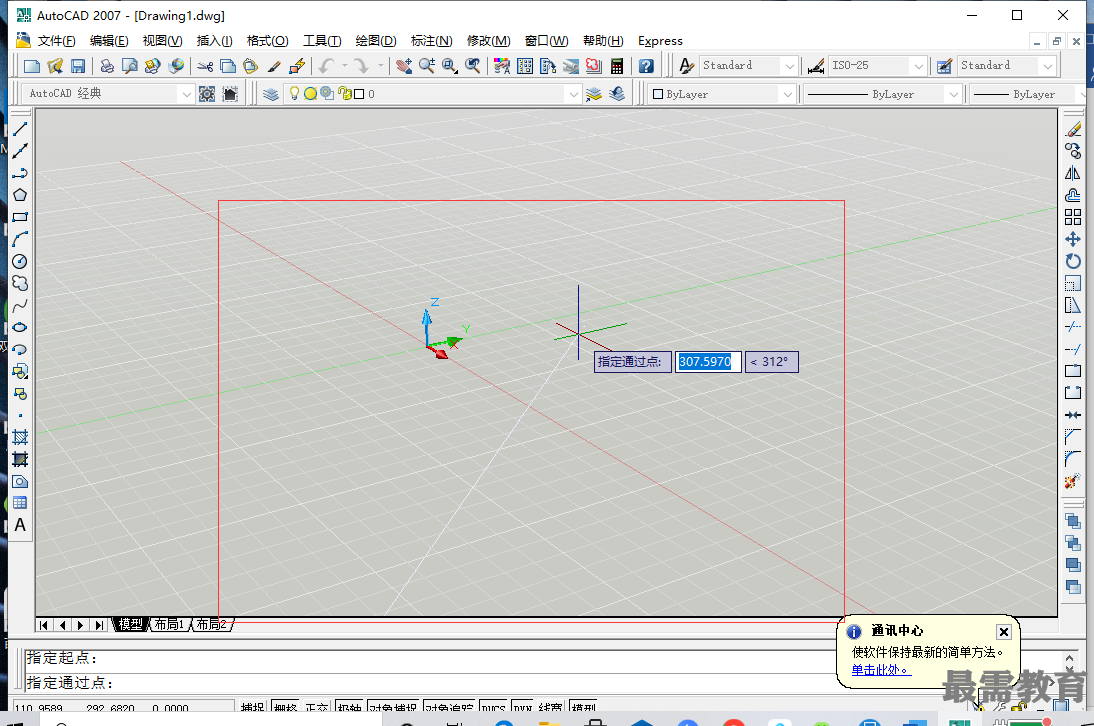This screenshot has height=726, width=1094.
Task: Select the Circle draw tool
Action: 20,262
